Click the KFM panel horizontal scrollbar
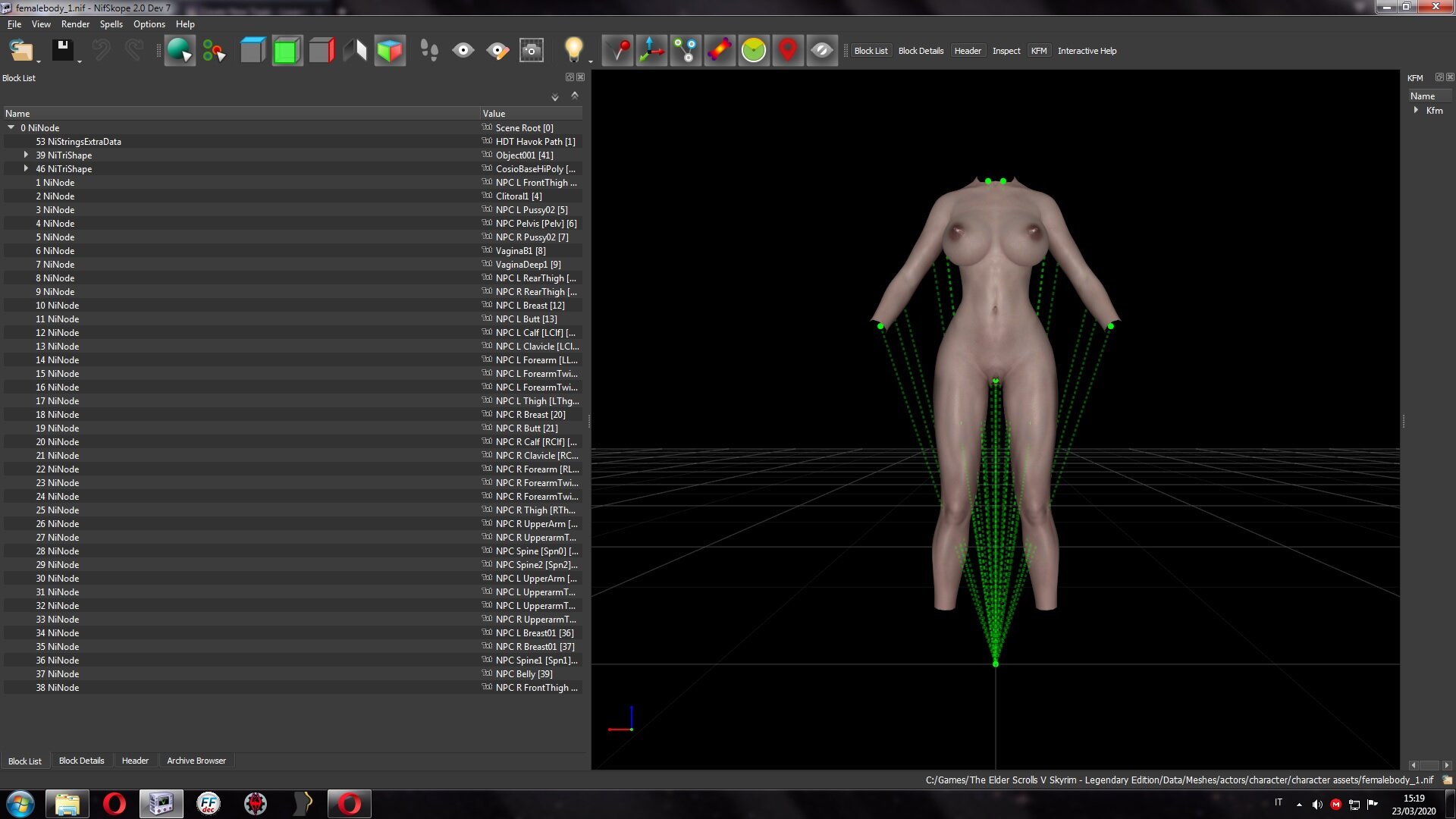The width and height of the screenshot is (1456, 819). 1429,765
